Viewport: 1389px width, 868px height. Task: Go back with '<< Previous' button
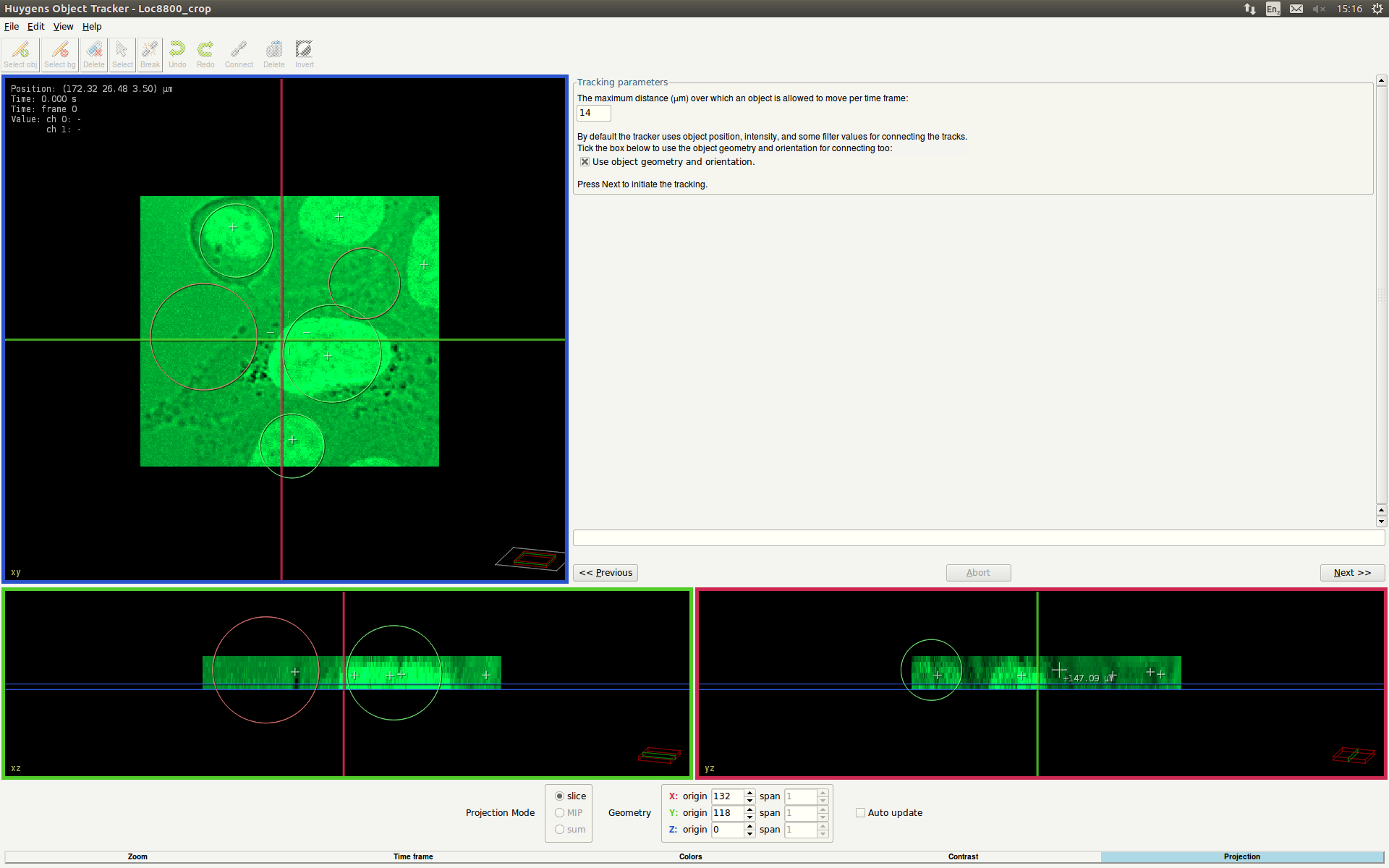pyautogui.click(x=606, y=573)
